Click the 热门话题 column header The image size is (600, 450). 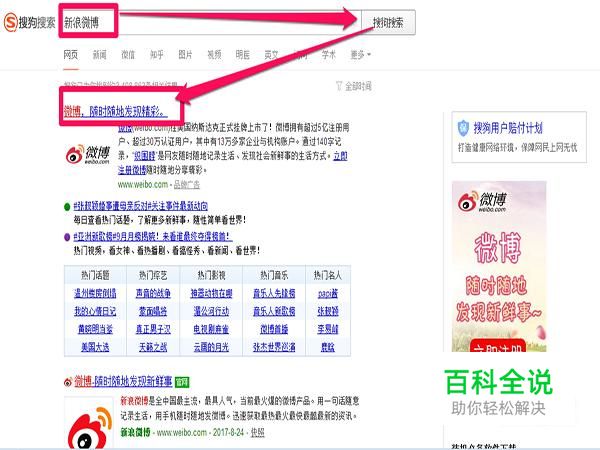tap(95, 275)
